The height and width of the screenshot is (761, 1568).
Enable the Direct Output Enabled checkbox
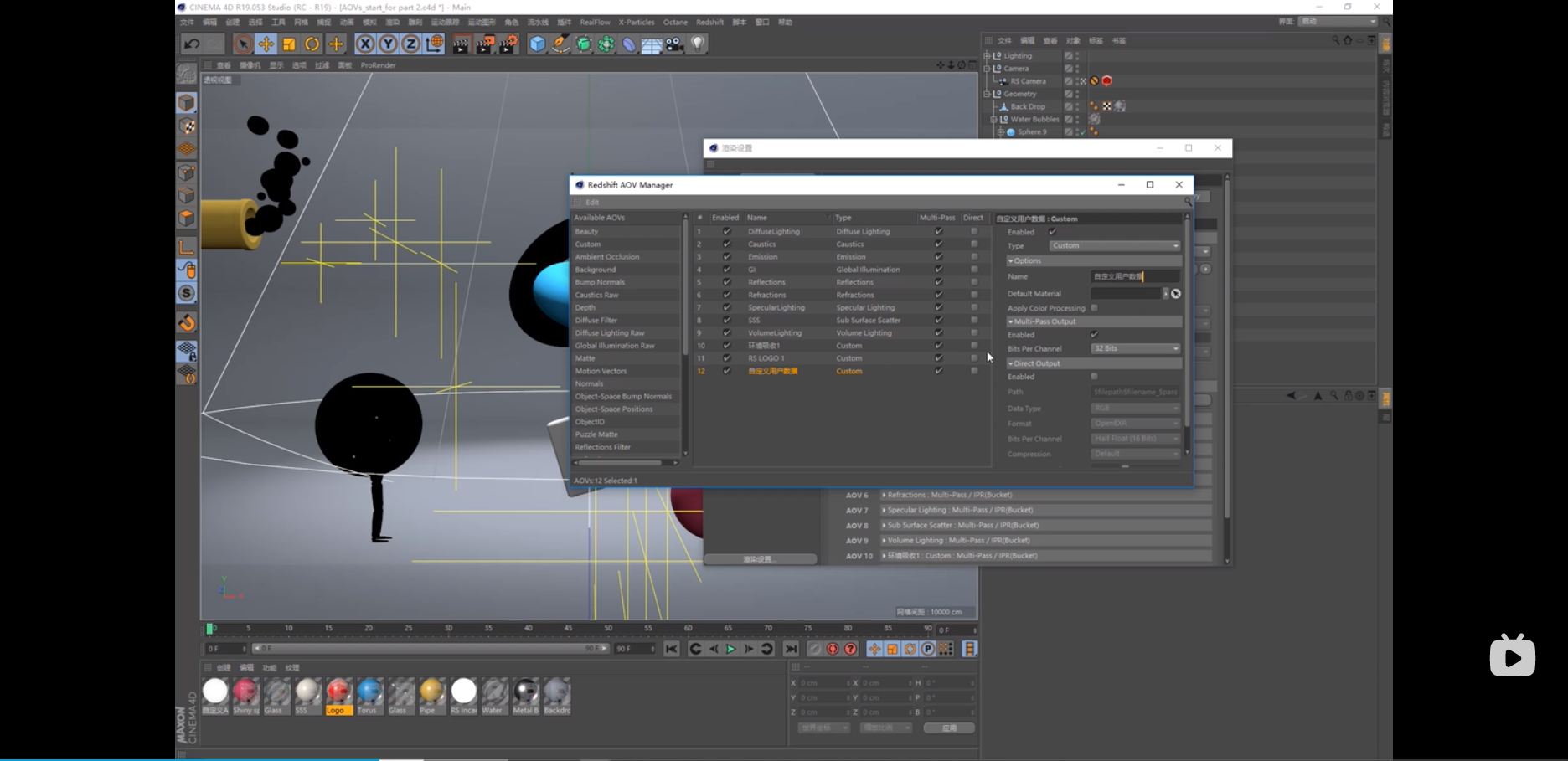[1094, 377]
